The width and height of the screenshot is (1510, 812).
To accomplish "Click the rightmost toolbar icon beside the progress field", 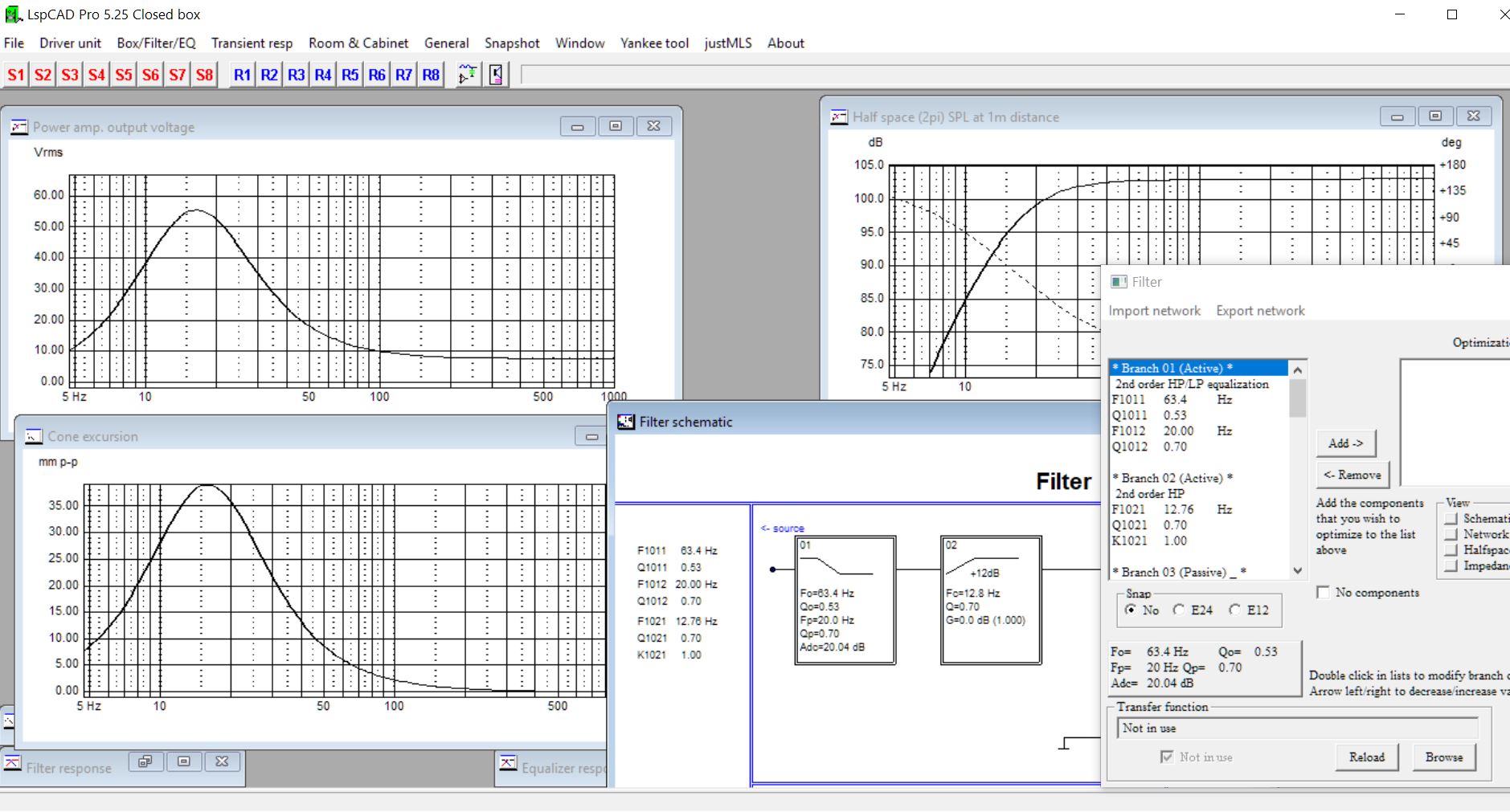I will coord(497,75).
